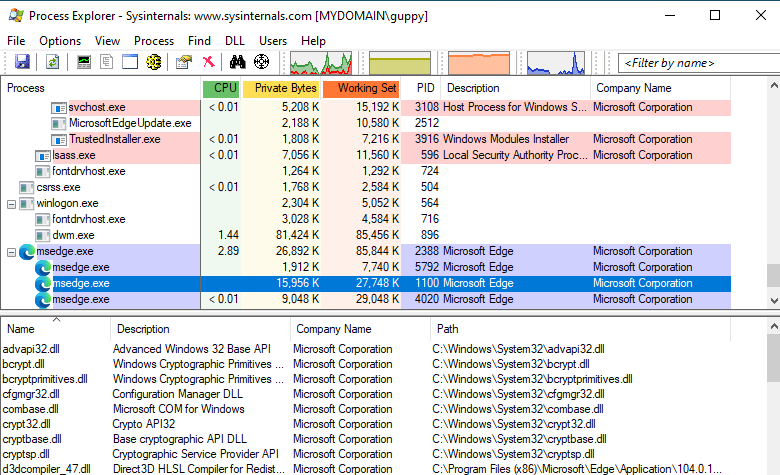Click Edge icon of msedge.exe PID 1100

[43, 284]
